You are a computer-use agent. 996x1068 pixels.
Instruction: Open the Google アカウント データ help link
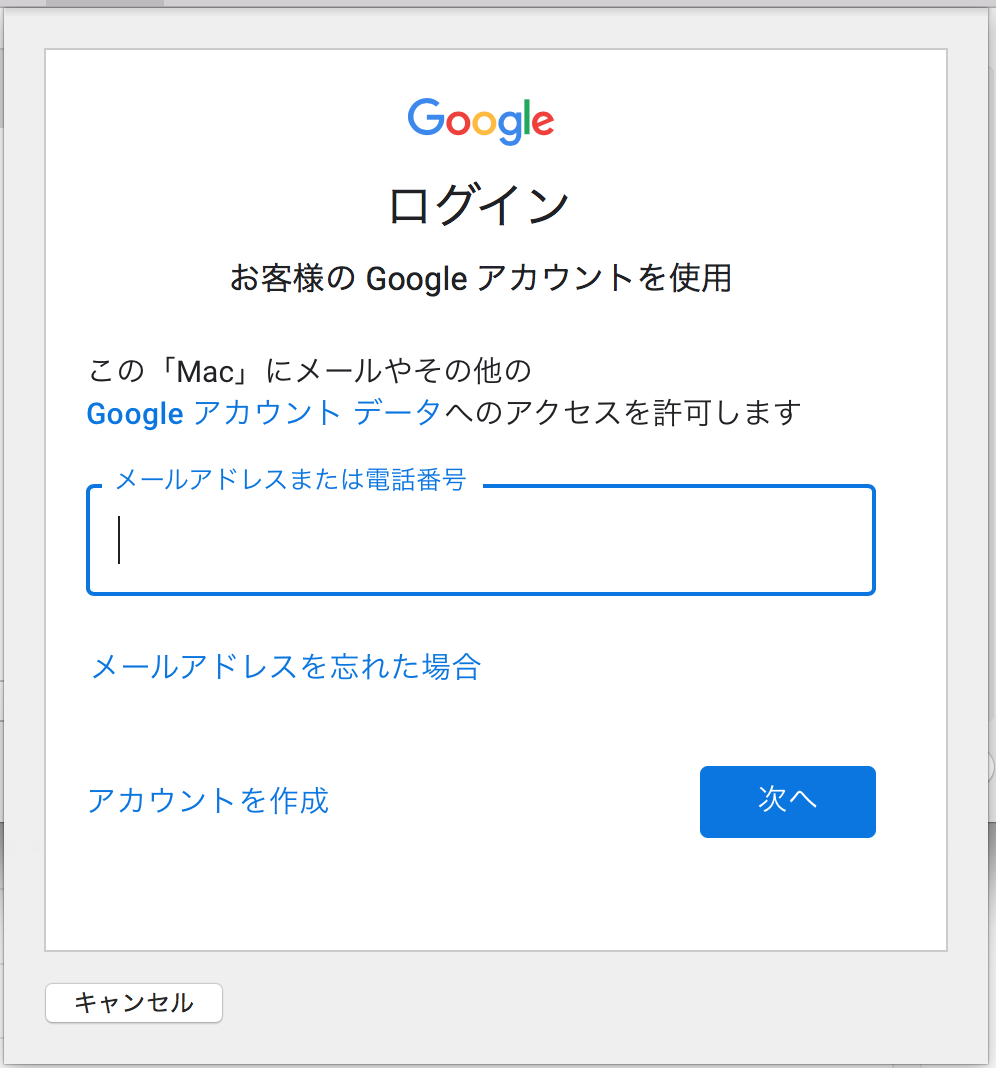click(260, 414)
